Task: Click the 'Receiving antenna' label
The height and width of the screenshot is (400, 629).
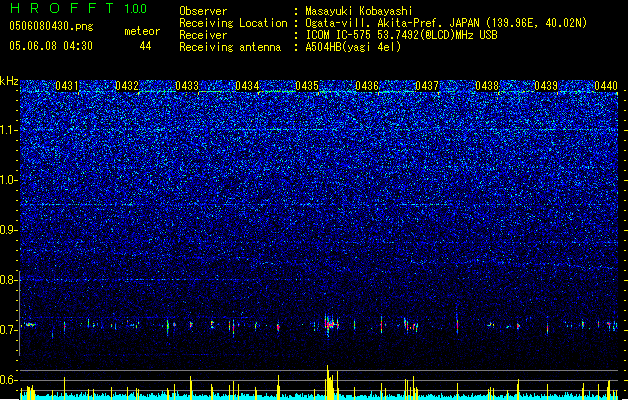Action: pos(230,47)
